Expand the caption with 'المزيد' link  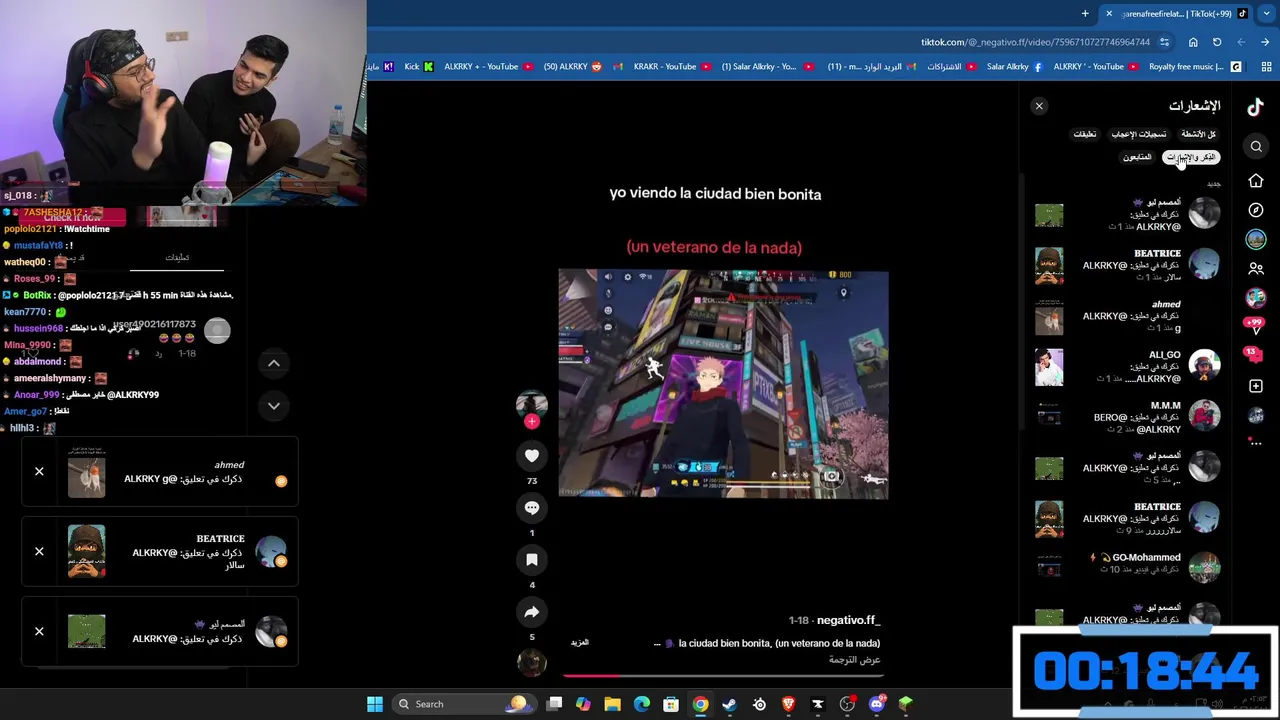(579, 642)
